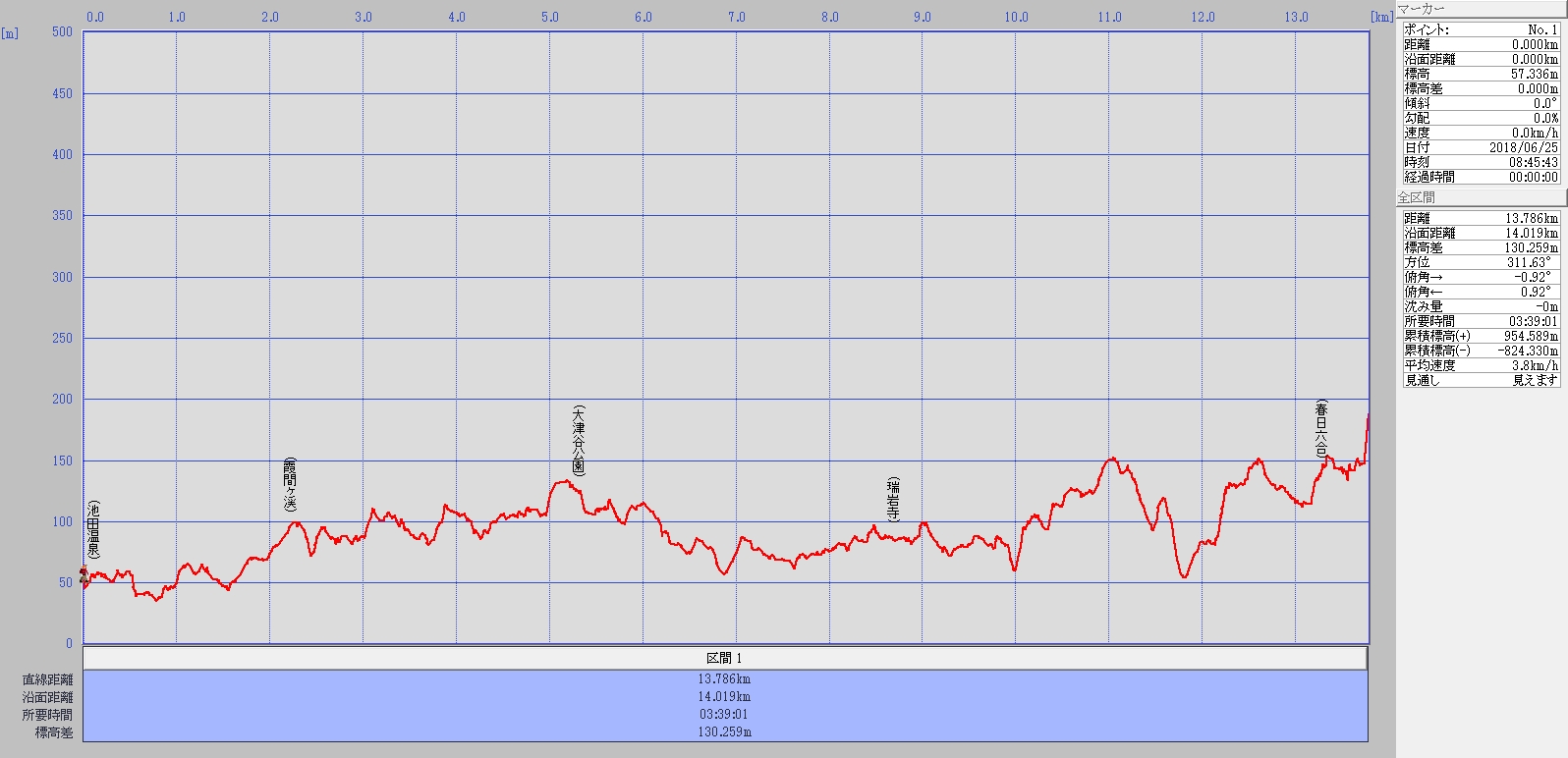Click the marker 標高 value 57.336m
Image resolution: width=1568 pixels, height=758 pixels.
1535,74
